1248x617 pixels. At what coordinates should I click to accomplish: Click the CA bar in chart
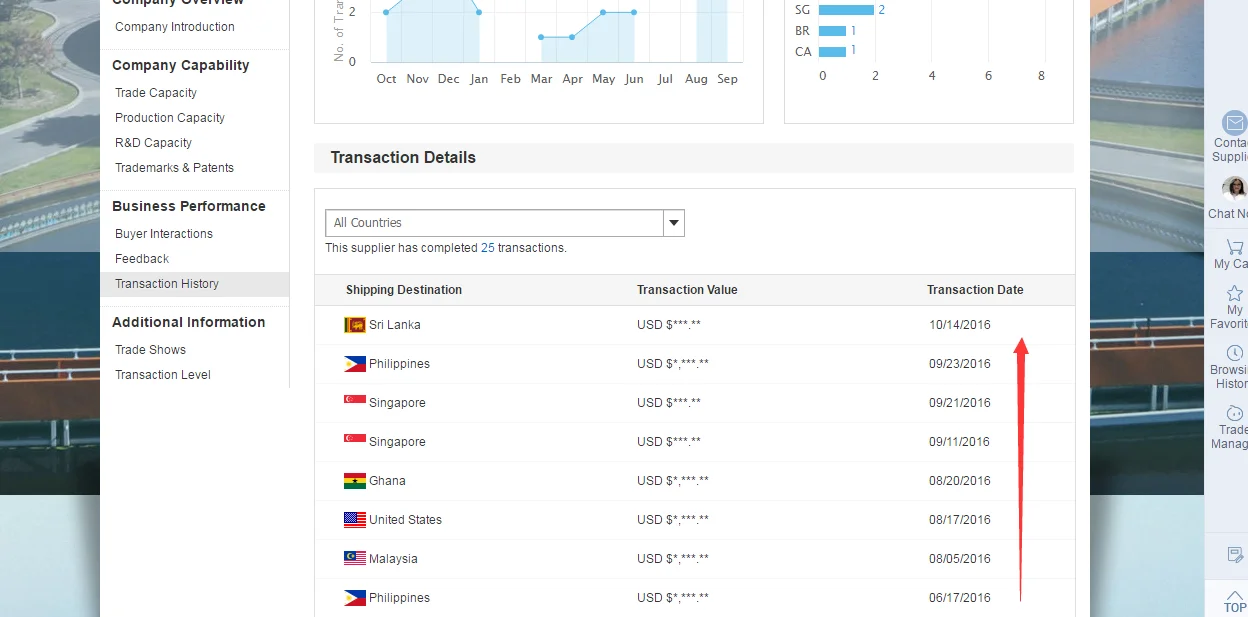[832, 51]
